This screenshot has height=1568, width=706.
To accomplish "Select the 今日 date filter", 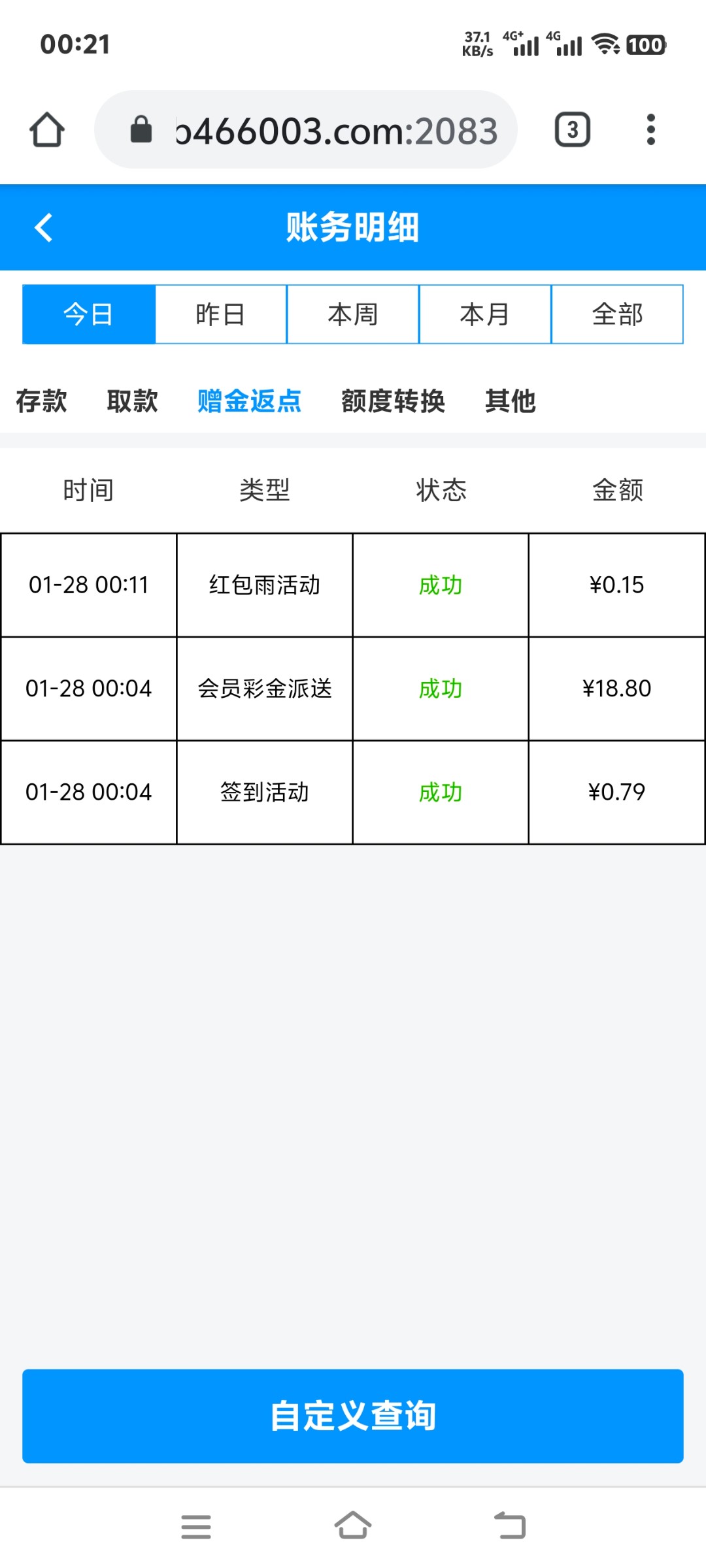I will [89, 314].
